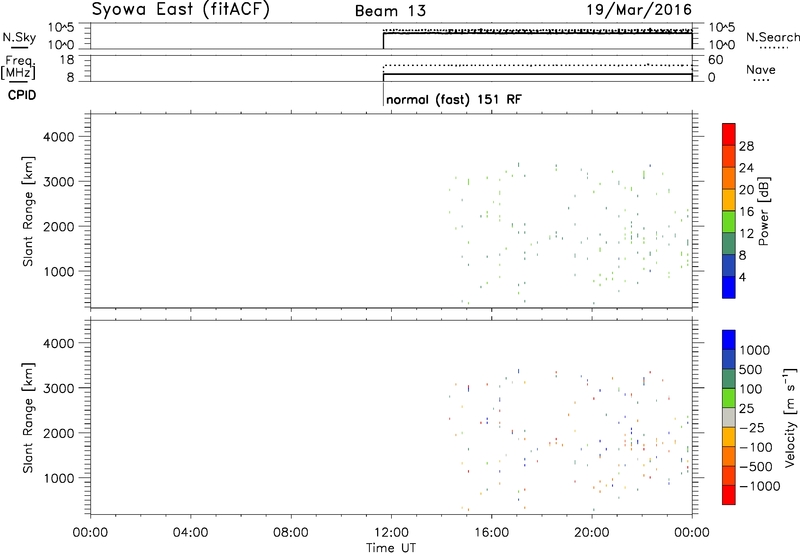Click the 'N.Sky' legend label
Viewport: 800px width, 554px height.
[19, 37]
